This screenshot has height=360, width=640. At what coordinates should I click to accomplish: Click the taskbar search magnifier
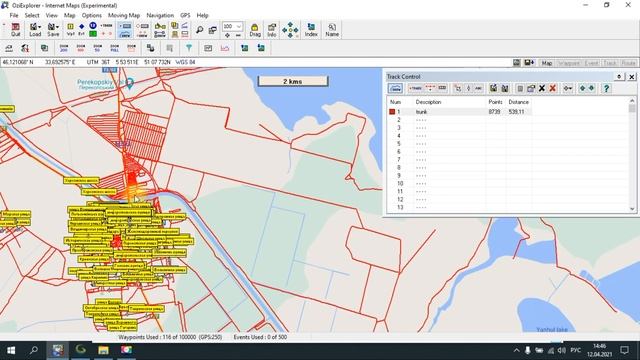pyautogui.click(x=34, y=350)
